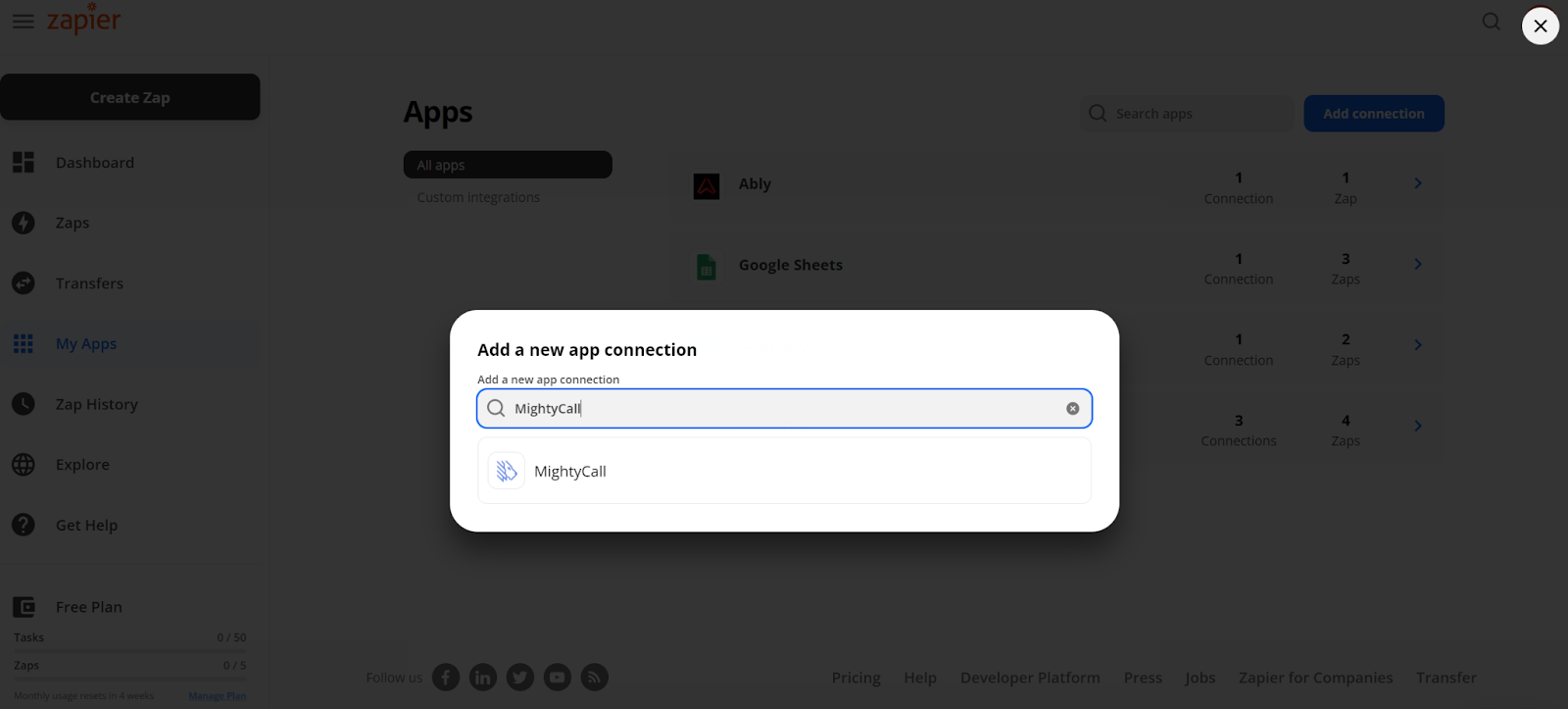Click the Explore globe icon
The image size is (1568, 709).
pyautogui.click(x=24, y=465)
